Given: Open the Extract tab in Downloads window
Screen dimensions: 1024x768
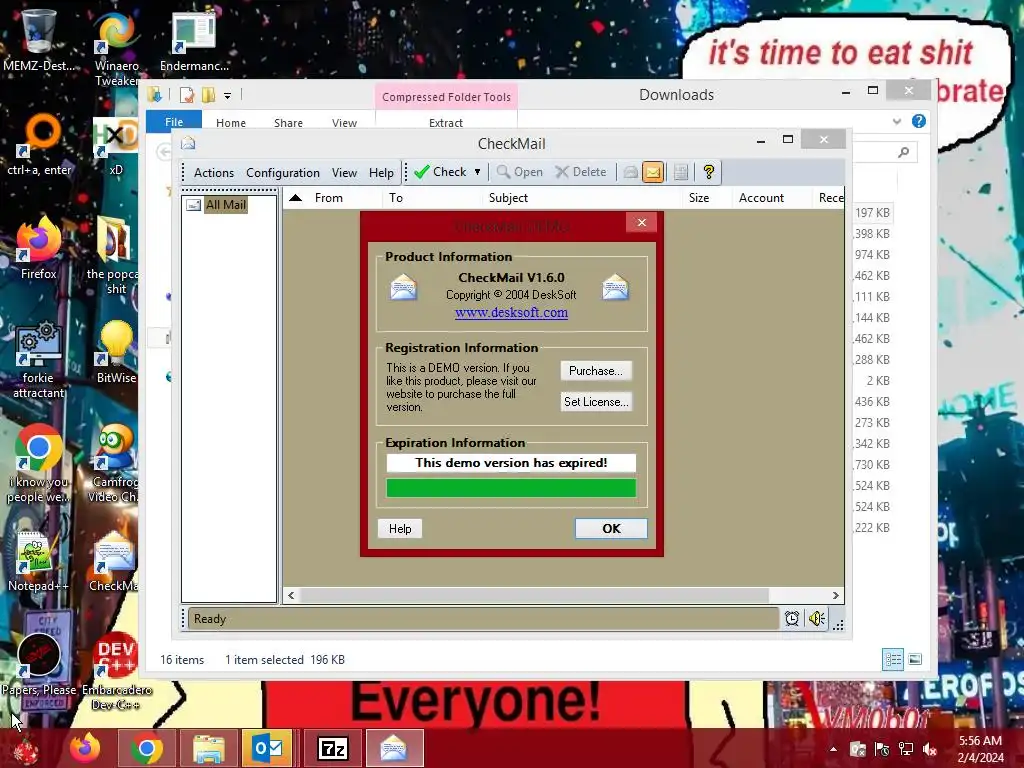Looking at the screenshot, I should [x=446, y=123].
